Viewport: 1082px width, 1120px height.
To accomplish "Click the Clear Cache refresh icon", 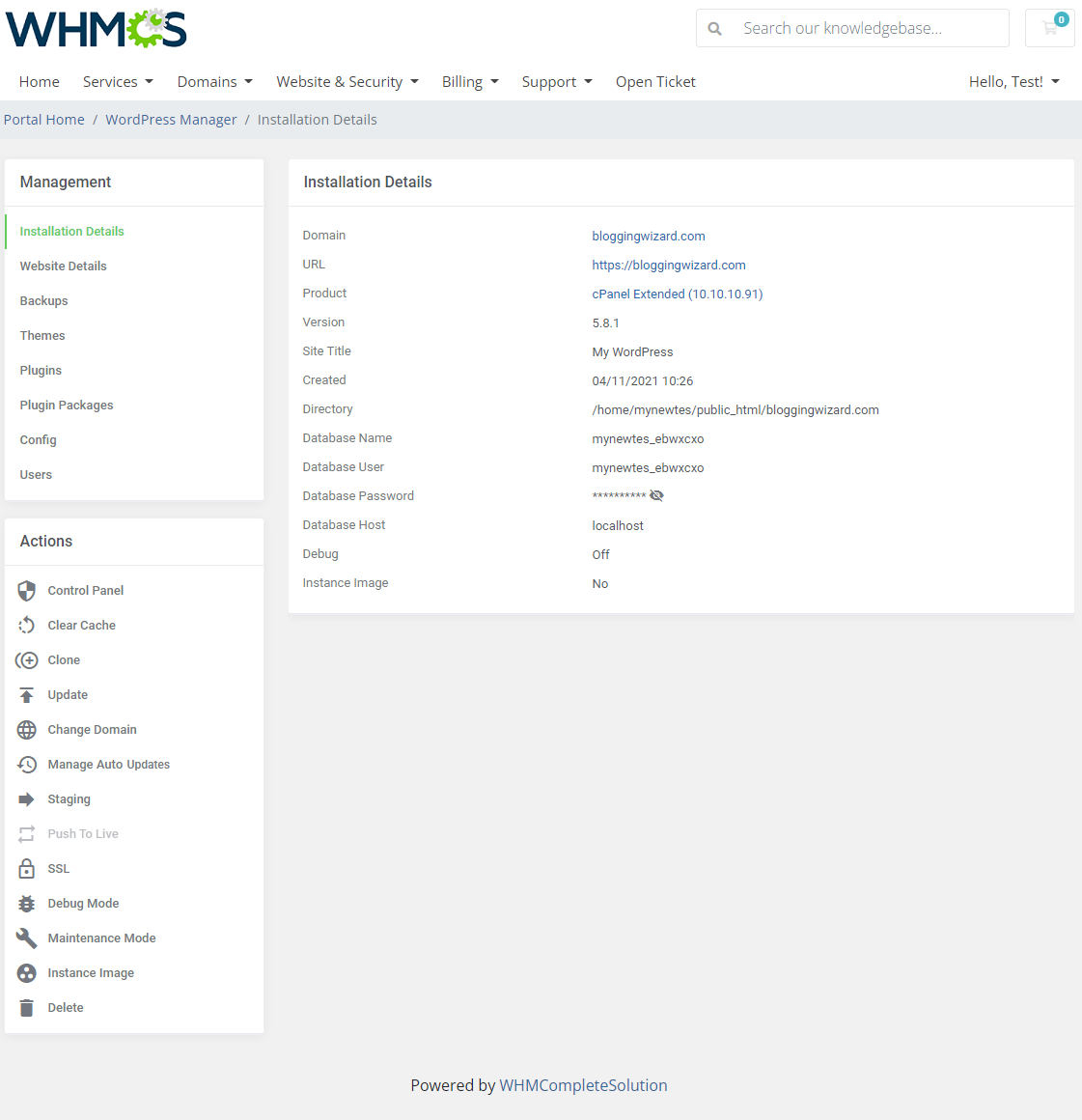I will pyautogui.click(x=26, y=626).
